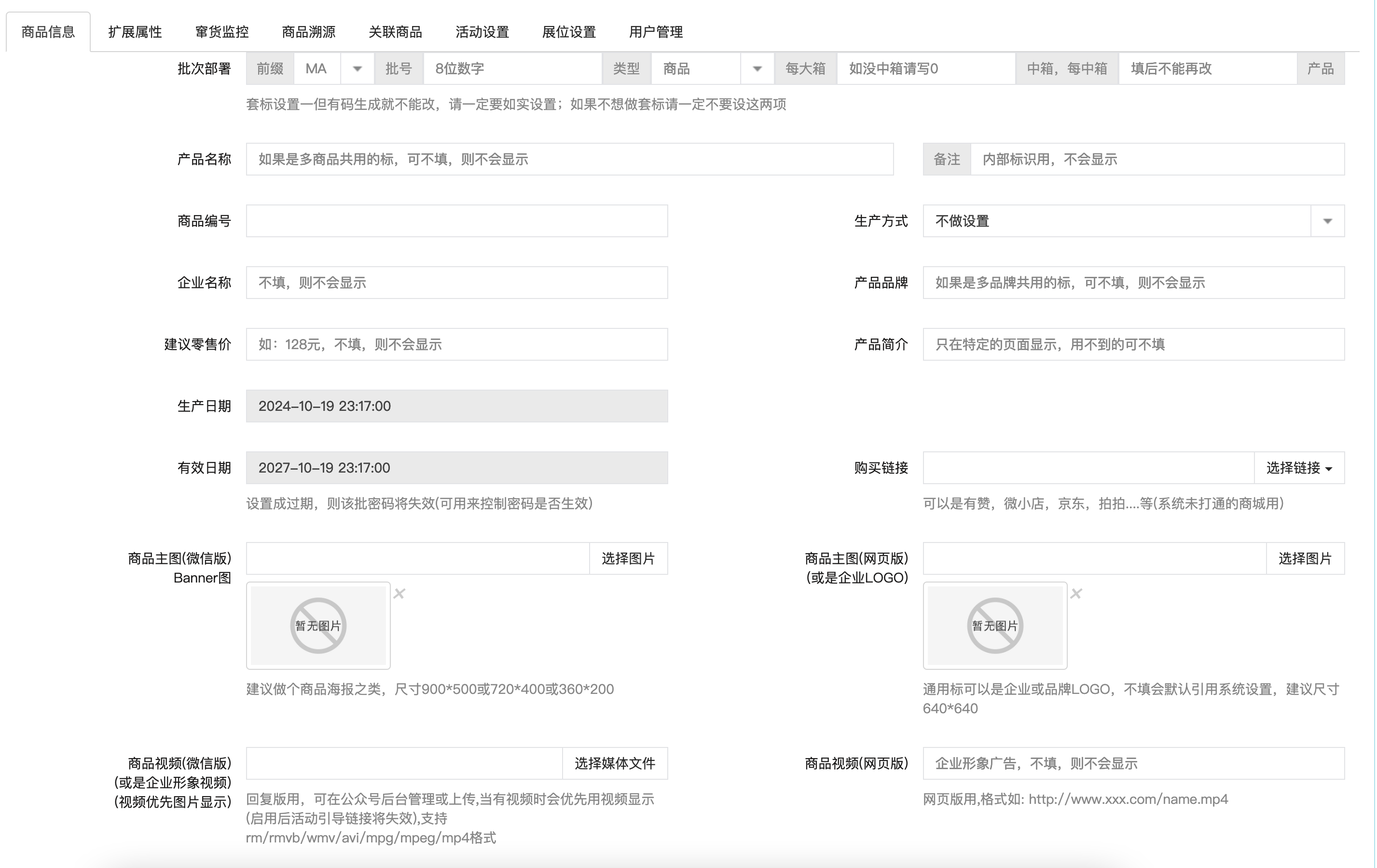
Task: Open the 窜货监控 tab
Action: [x=222, y=32]
